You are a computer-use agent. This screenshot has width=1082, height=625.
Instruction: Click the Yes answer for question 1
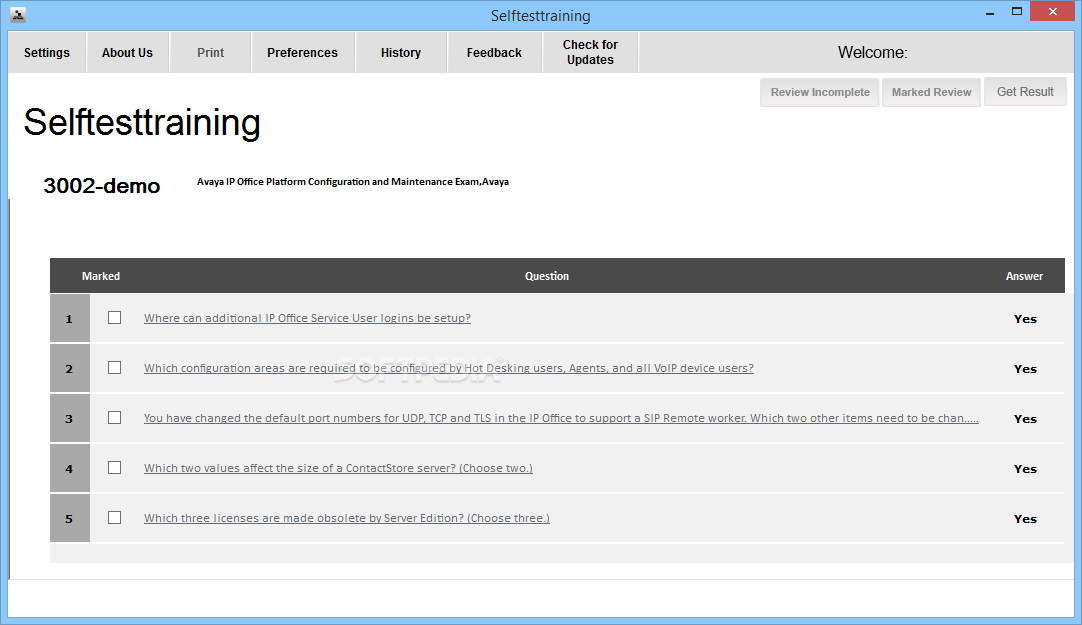tap(1025, 319)
